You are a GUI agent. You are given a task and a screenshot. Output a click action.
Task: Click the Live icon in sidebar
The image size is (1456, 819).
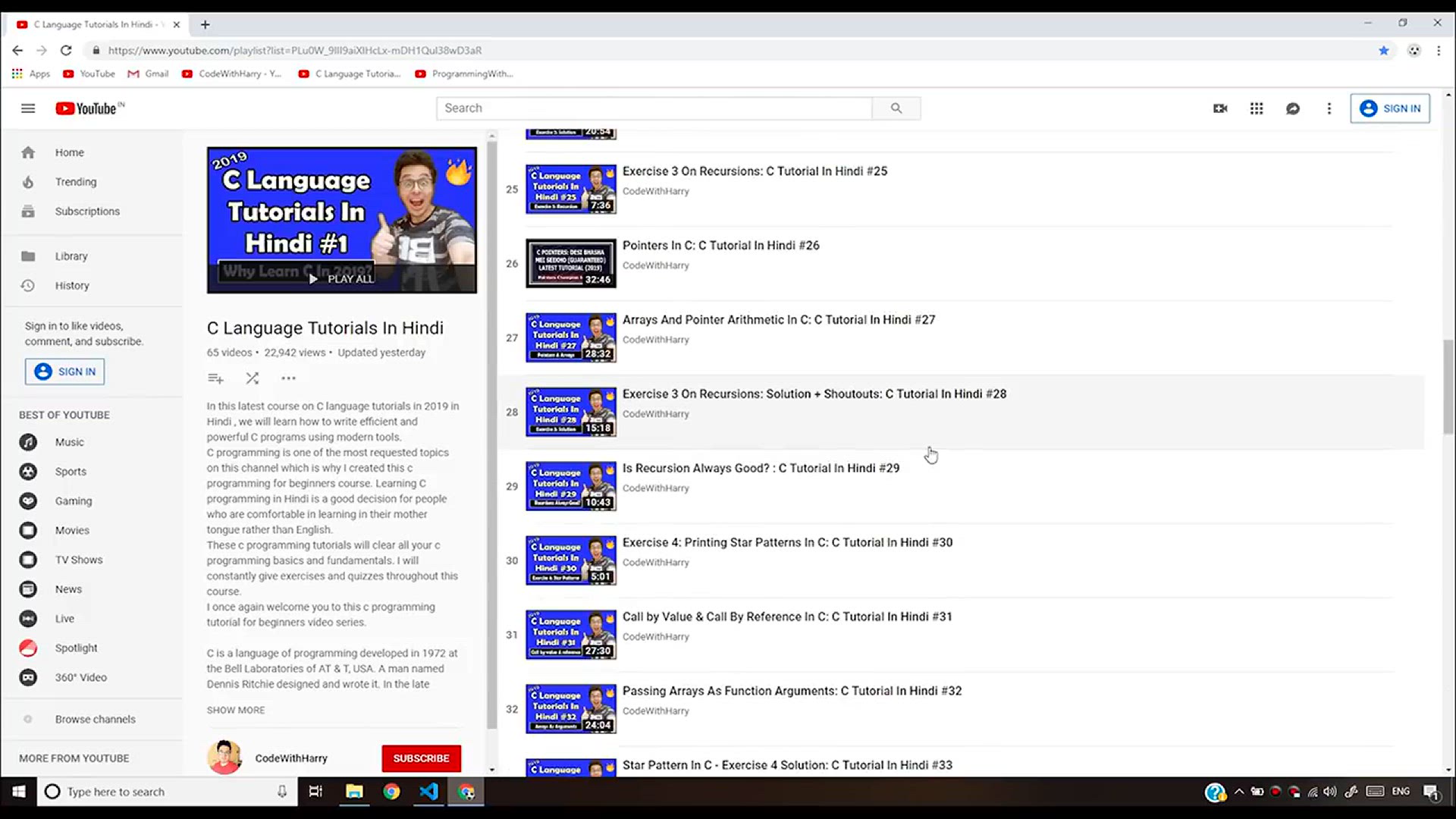point(28,619)
